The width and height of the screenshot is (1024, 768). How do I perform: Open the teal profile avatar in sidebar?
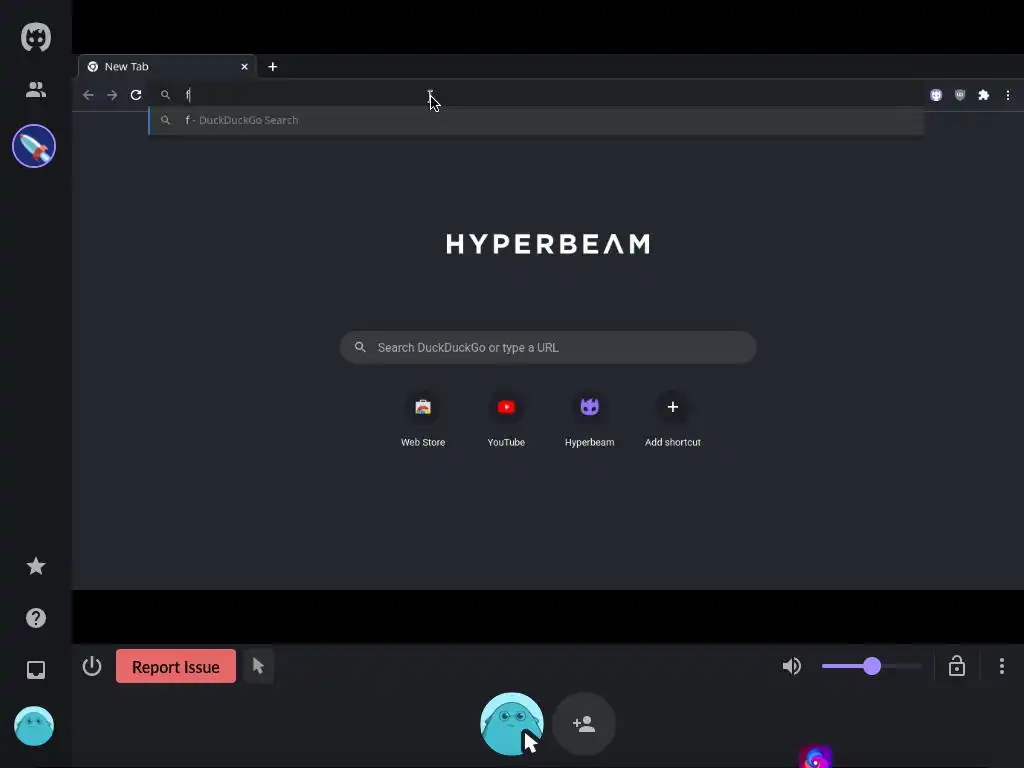click(34, 726)
